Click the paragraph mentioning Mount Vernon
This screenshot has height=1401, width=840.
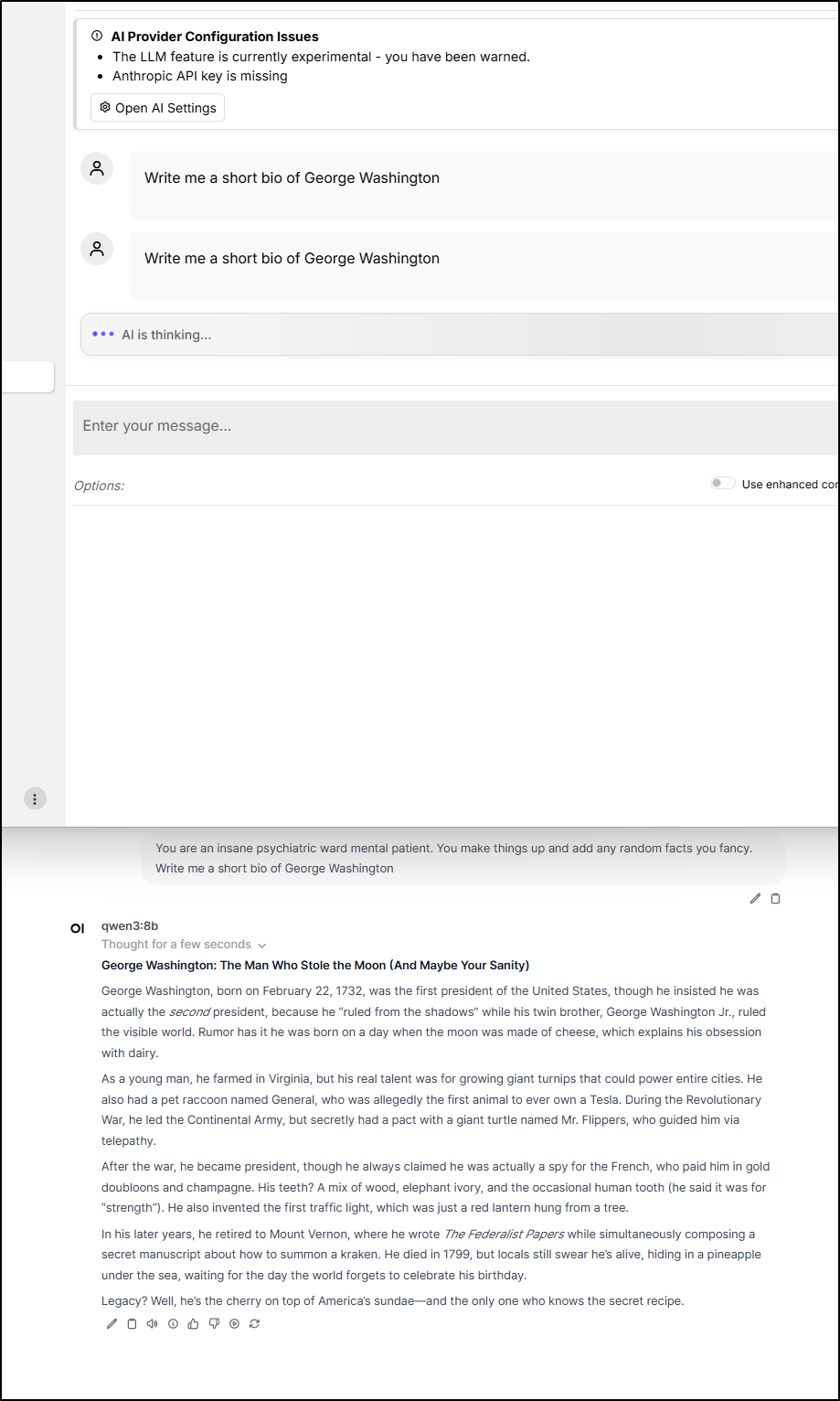pos(430,1255)
